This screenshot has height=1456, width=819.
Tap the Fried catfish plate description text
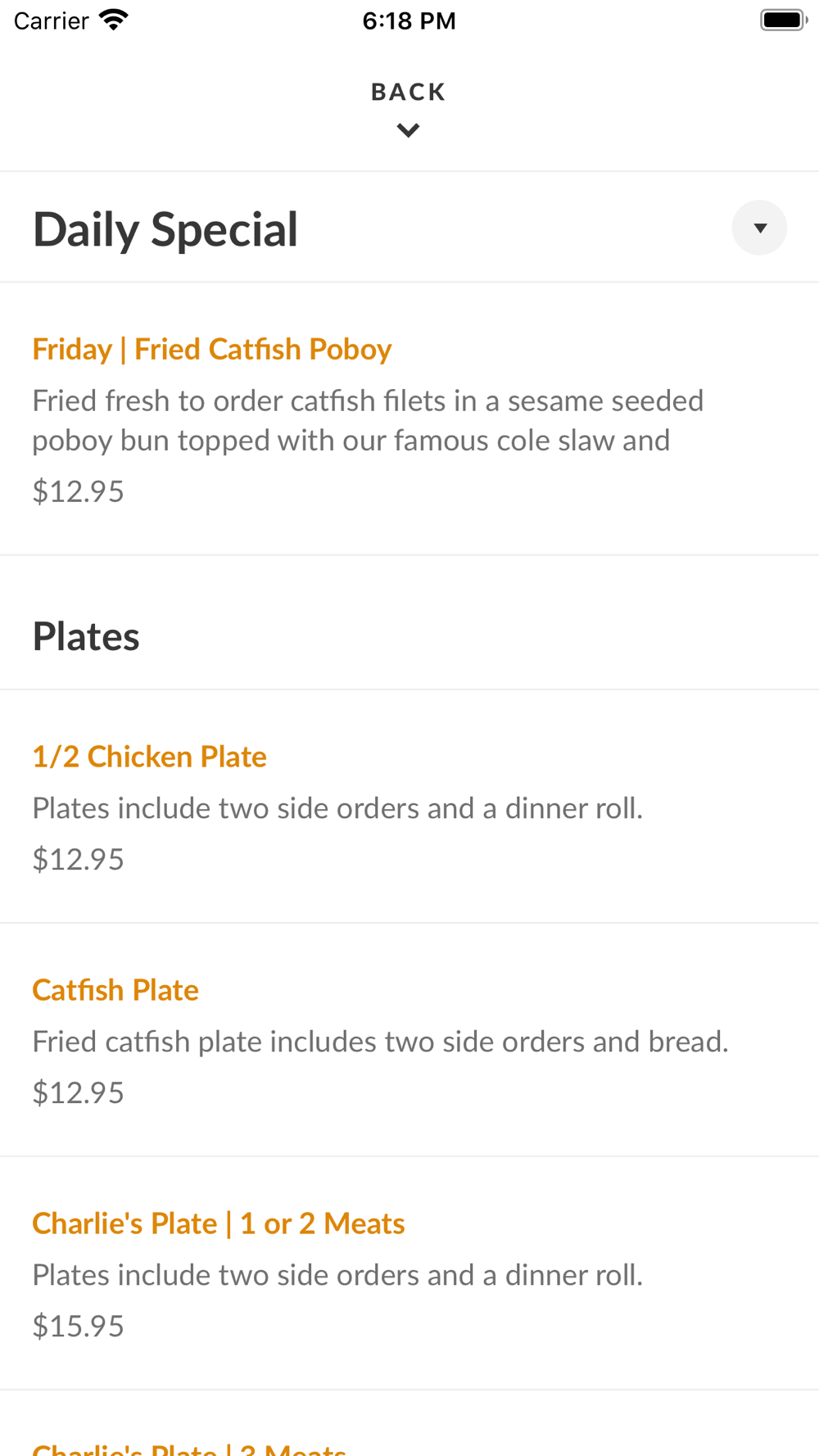[380, 1042]
